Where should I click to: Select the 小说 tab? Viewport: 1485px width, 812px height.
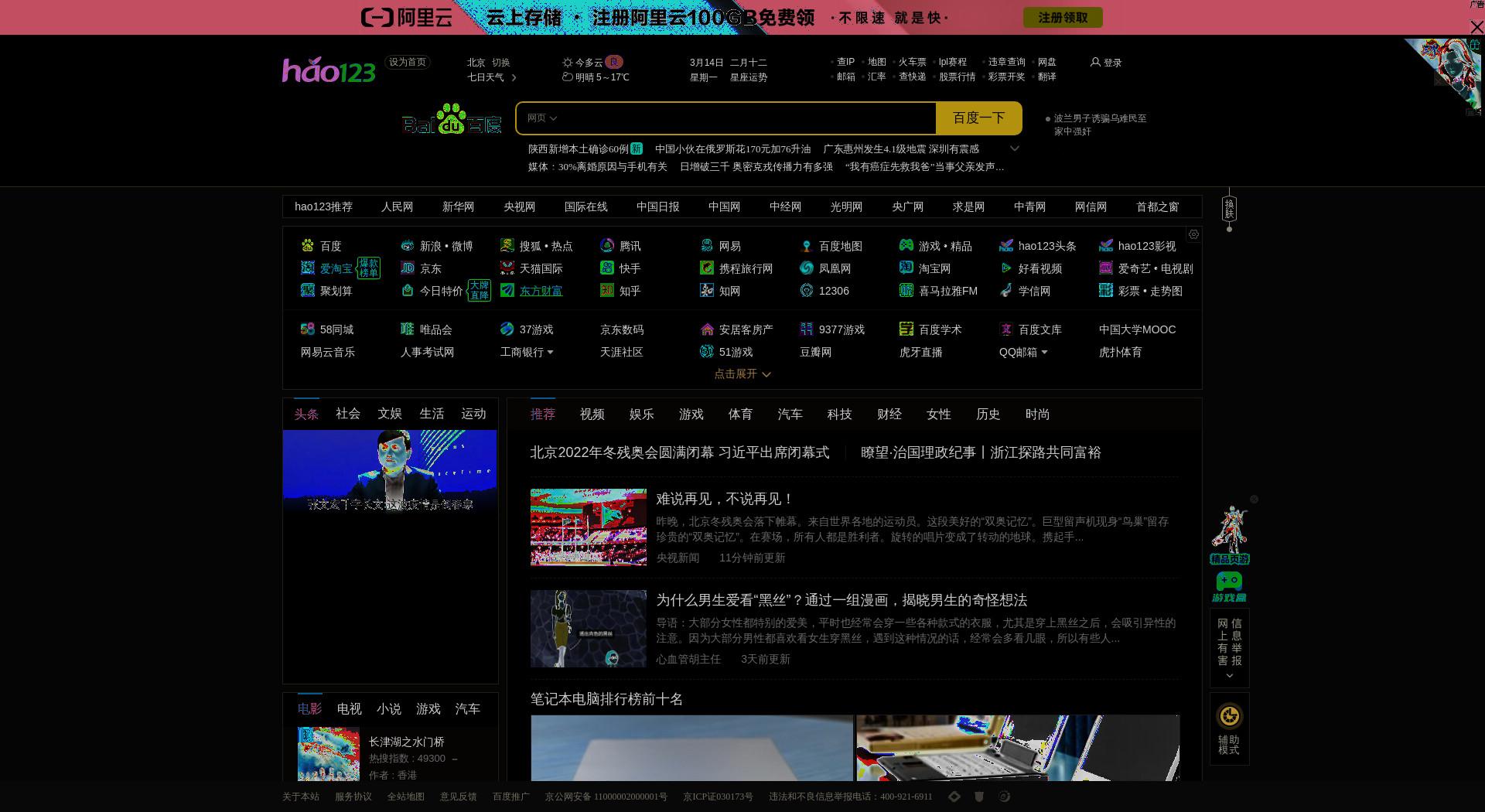tap(389, 709)
